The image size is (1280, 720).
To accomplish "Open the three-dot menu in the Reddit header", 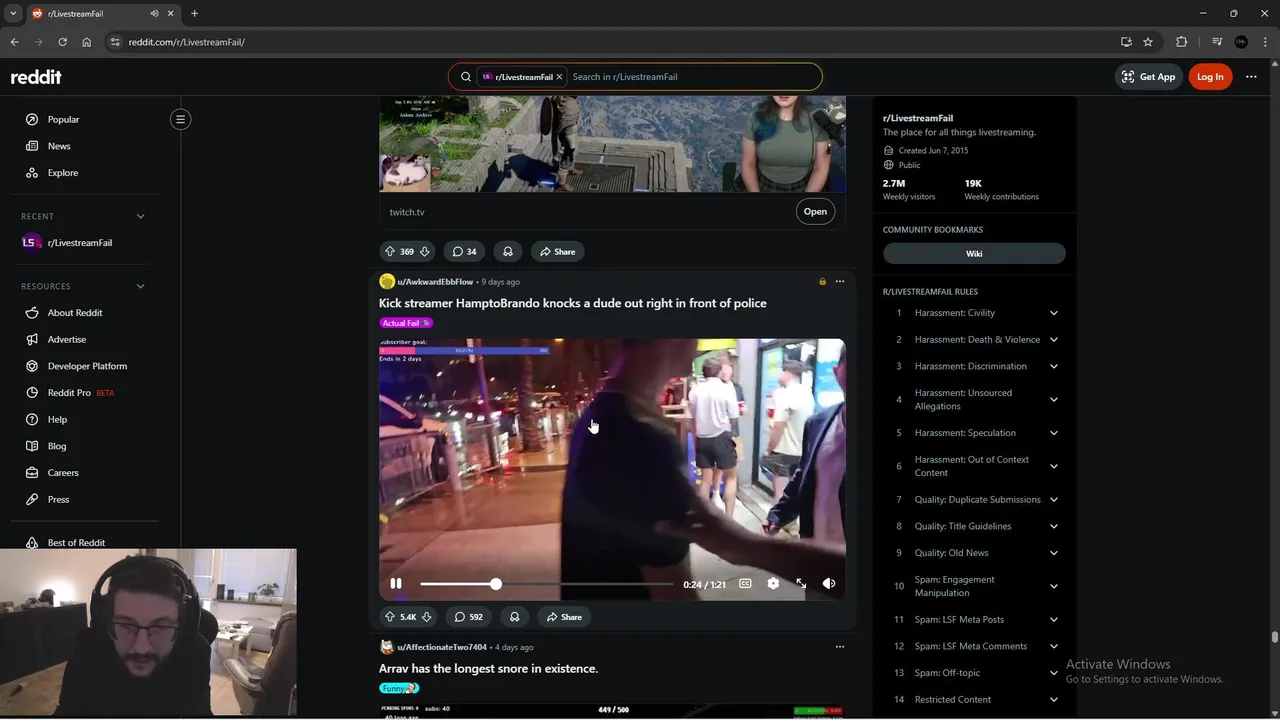I will tap(1251, 77).
